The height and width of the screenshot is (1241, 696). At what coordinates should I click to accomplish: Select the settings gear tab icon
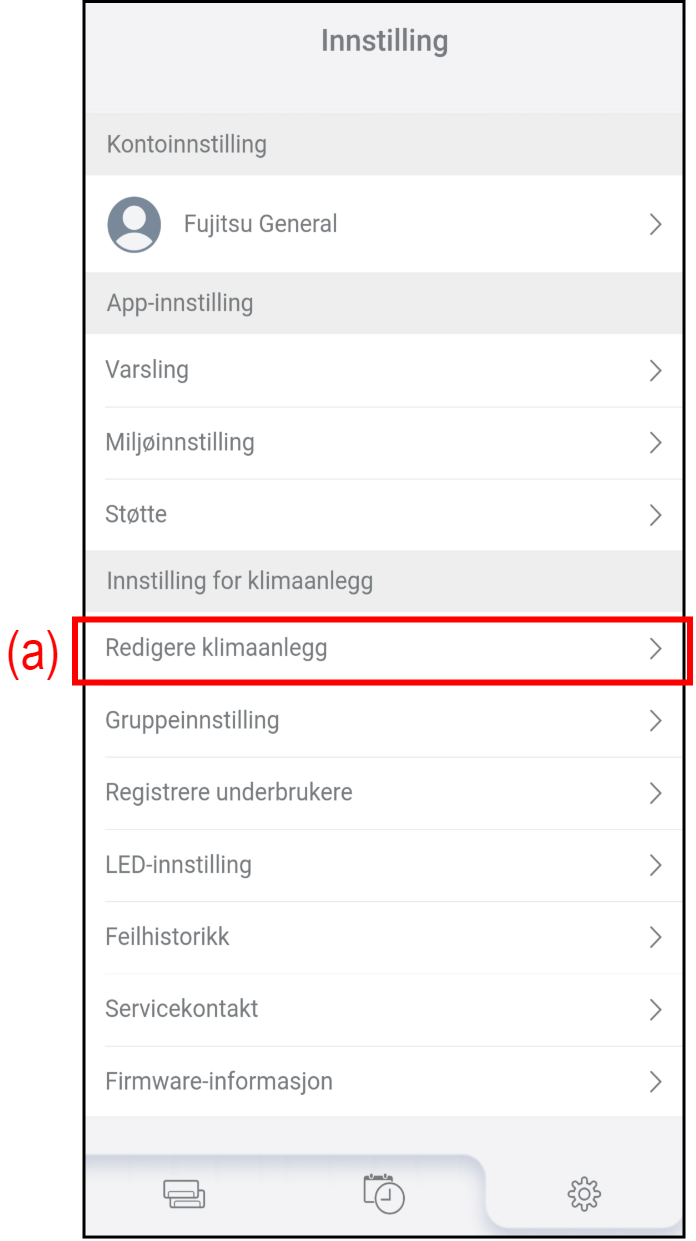pos(584,1193)
